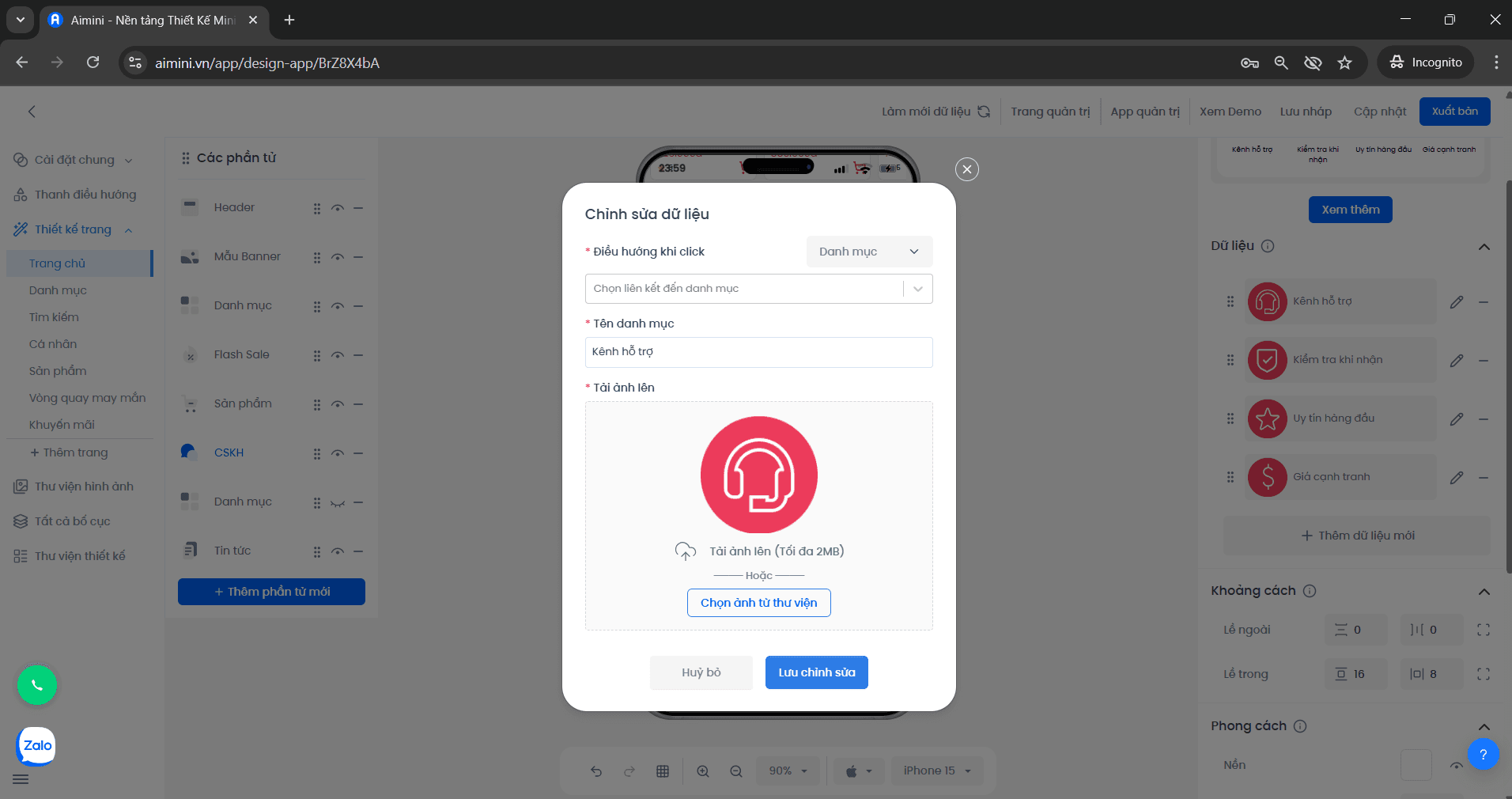Image resolution: width=1512 pixels, height=799 pixels.
Task: Toggle visibility eye for Header element
Action: coord(338,208)
